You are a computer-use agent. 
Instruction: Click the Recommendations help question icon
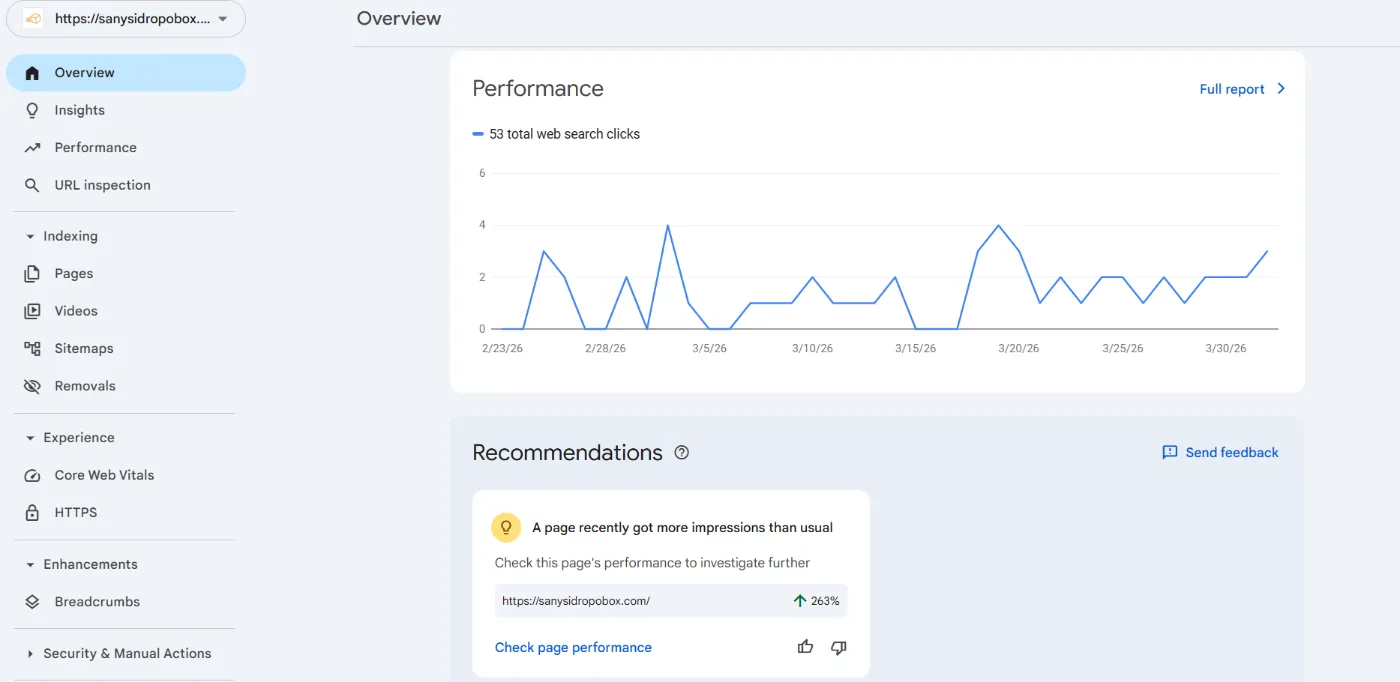point(682,452)
